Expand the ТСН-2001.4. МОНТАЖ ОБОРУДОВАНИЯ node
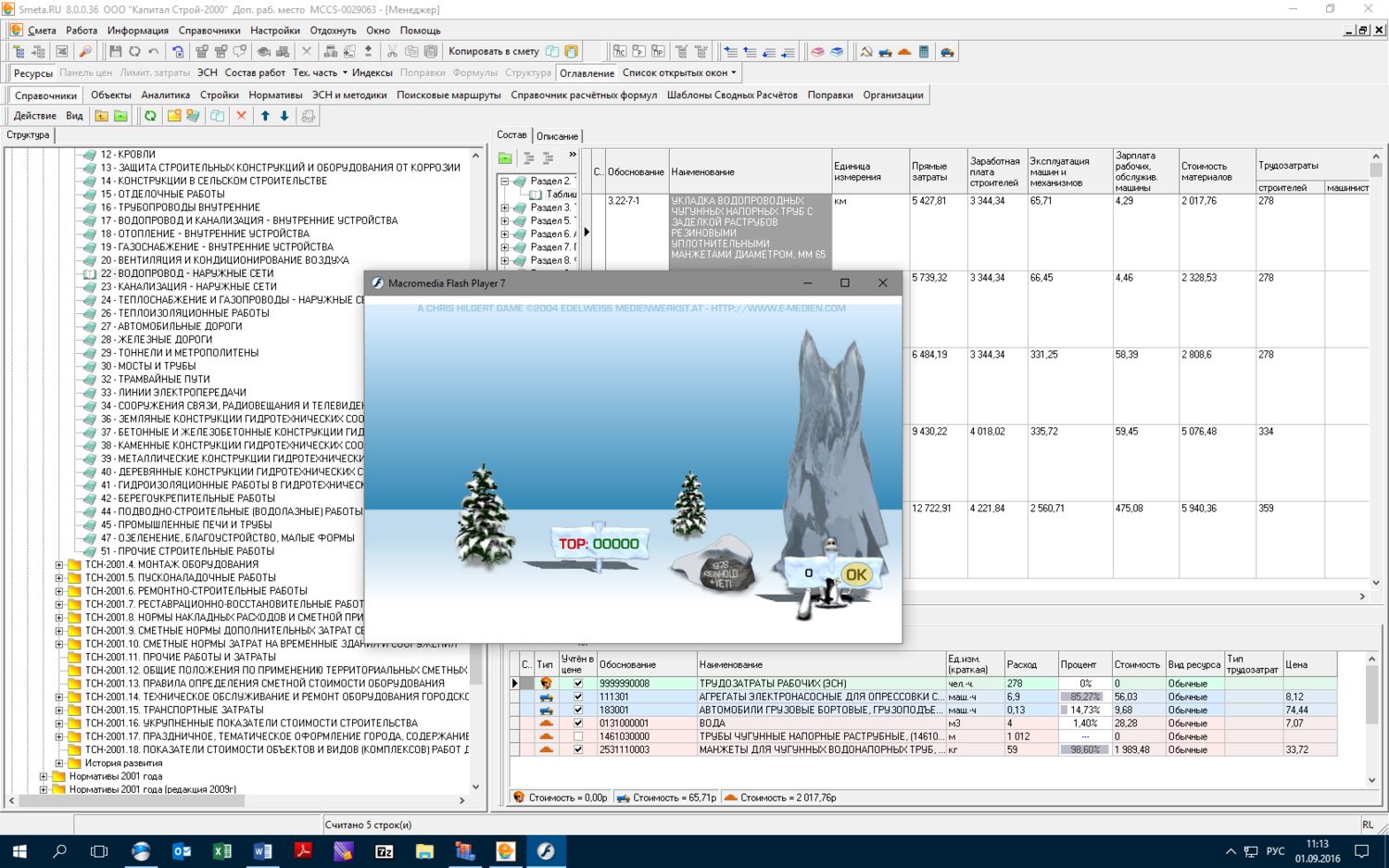This screenshot has height=868, width=1389. (59, 564)
